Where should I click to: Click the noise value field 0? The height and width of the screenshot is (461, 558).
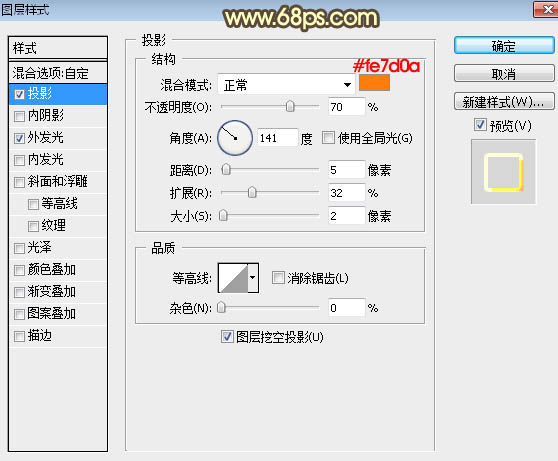(347, 308)
